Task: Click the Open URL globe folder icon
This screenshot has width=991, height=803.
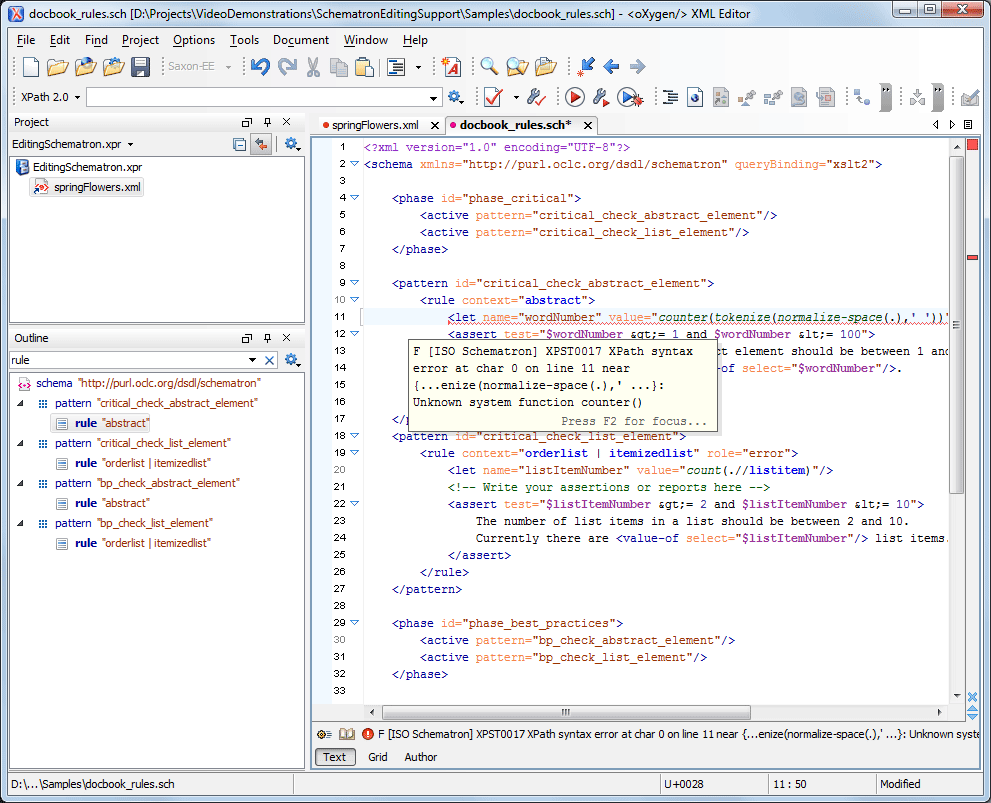Action: (x=85, y=66)
